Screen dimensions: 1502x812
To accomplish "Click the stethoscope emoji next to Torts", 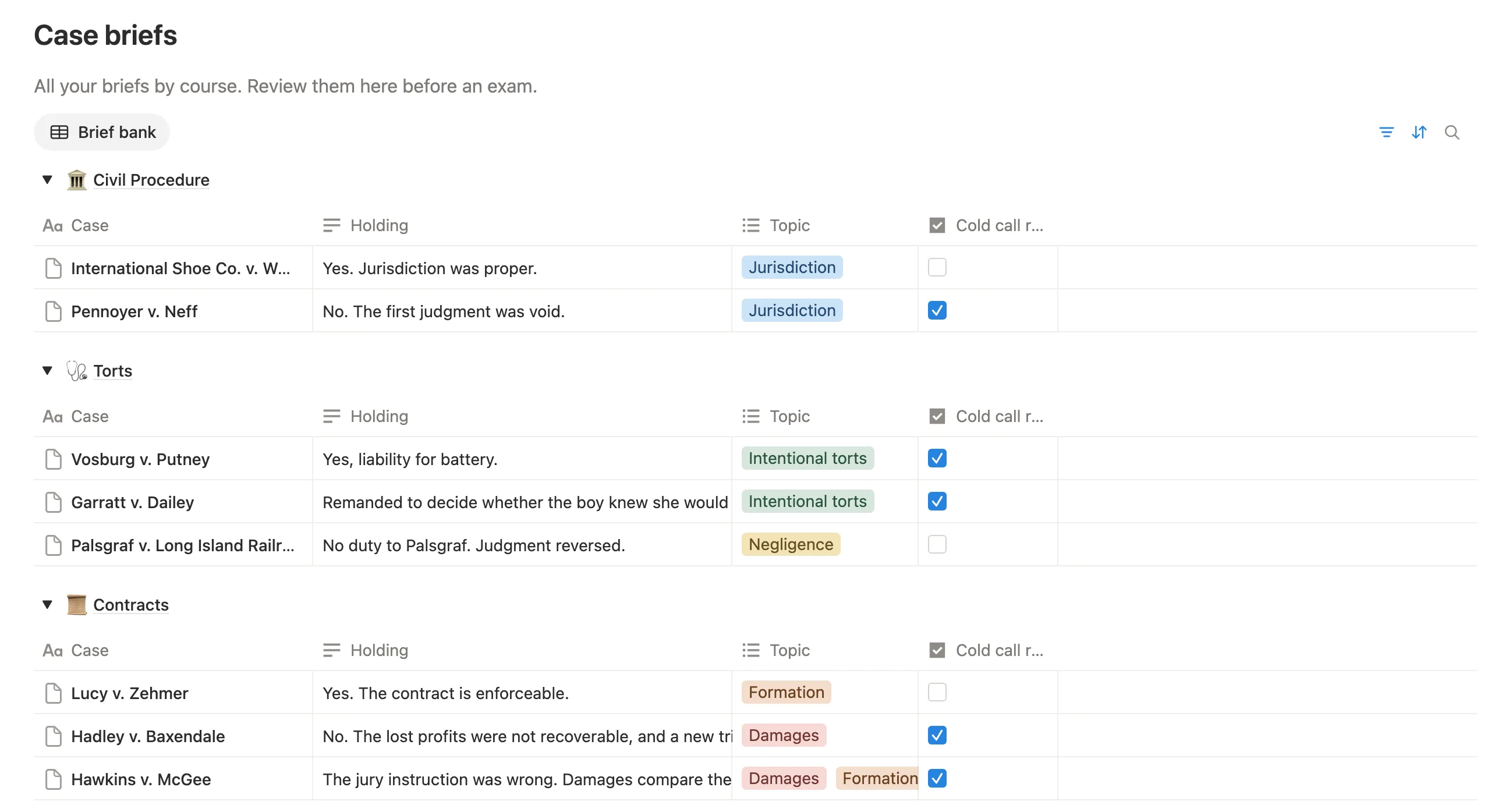I will [76, 371].
